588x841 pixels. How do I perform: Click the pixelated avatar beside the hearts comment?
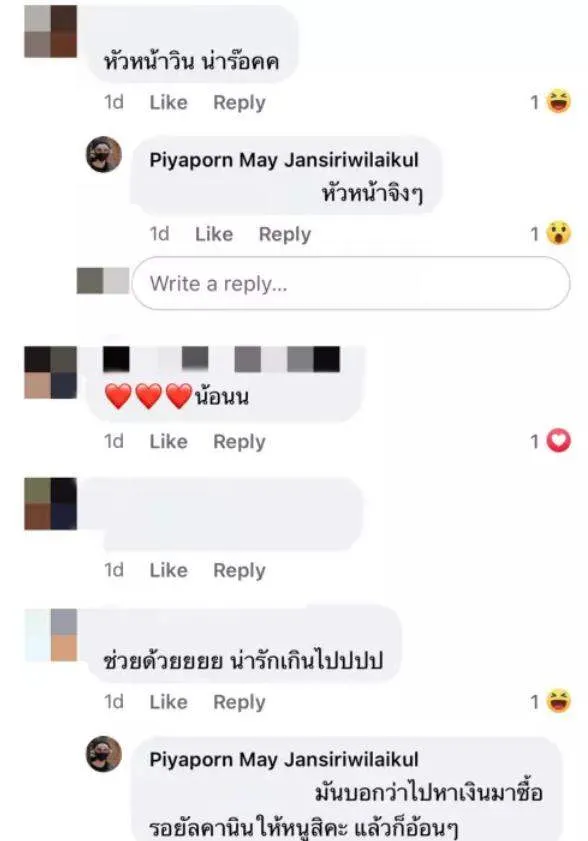click(50, 372)
